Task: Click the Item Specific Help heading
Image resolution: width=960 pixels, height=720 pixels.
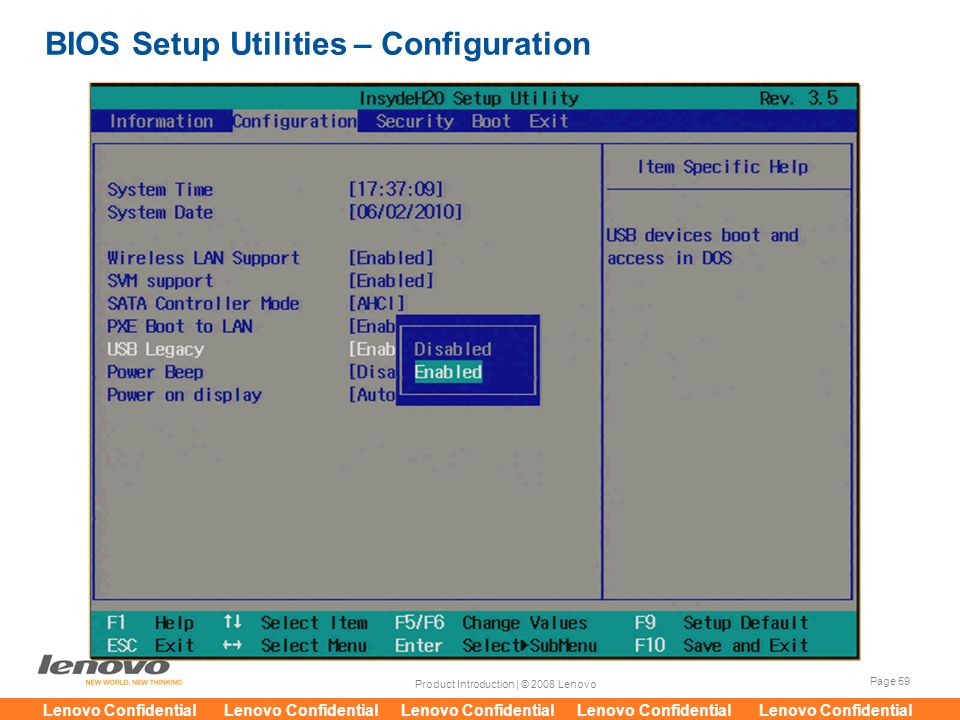Action: pos(722,167)
